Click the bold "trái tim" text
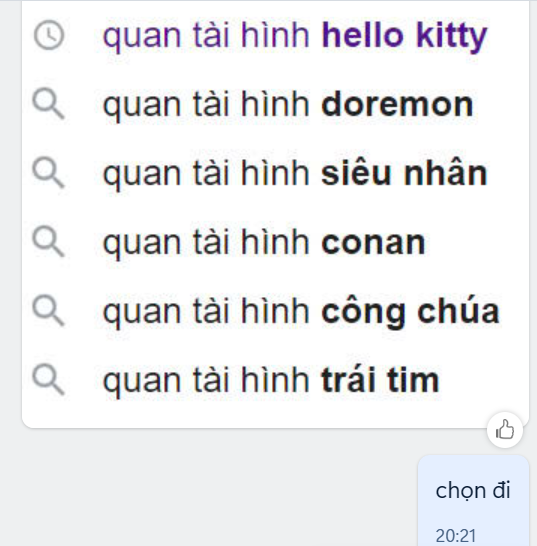The width and height of the screenshot is (537, 546). [380, 379]
